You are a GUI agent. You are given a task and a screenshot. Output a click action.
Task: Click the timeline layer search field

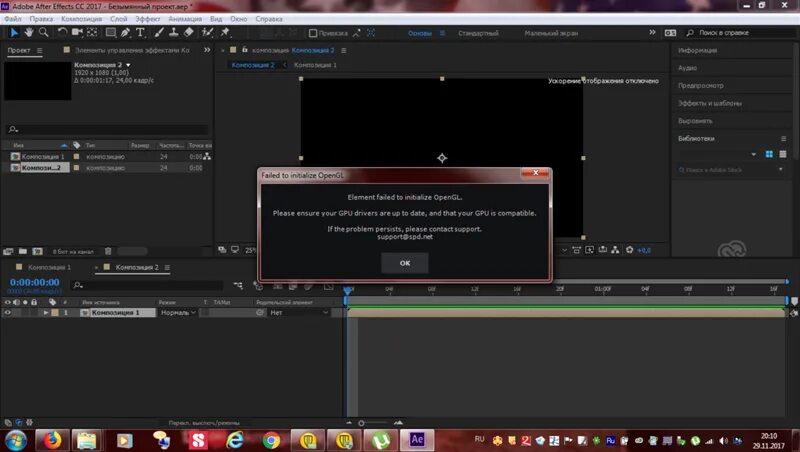pyautogui.click(x=147, y=285)
